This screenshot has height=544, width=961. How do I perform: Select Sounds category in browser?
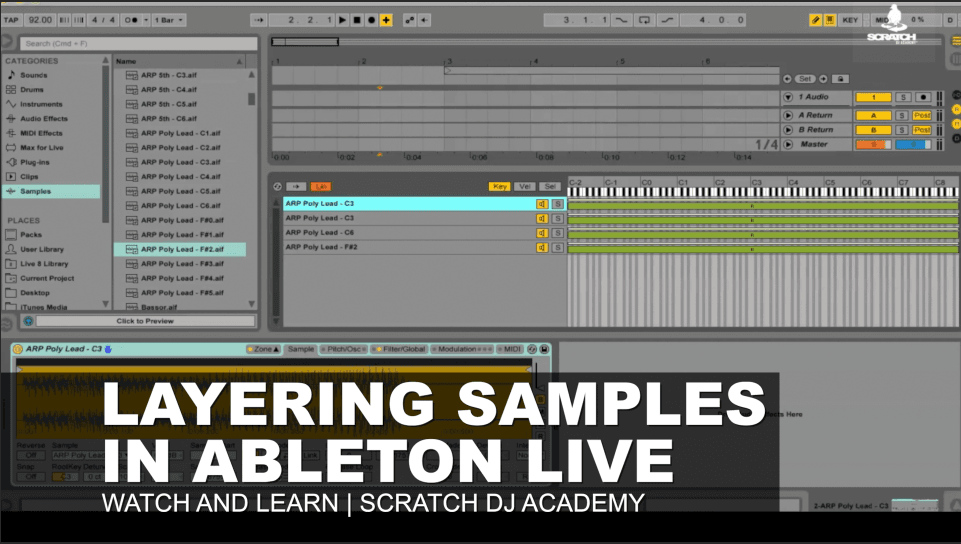(34, 75)
